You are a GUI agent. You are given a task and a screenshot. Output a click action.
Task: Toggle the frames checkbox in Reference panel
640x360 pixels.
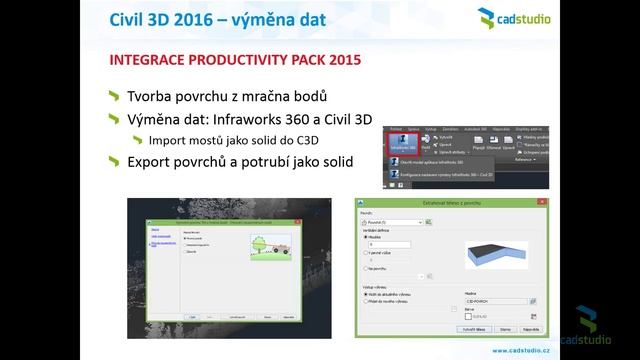point(520,144)
